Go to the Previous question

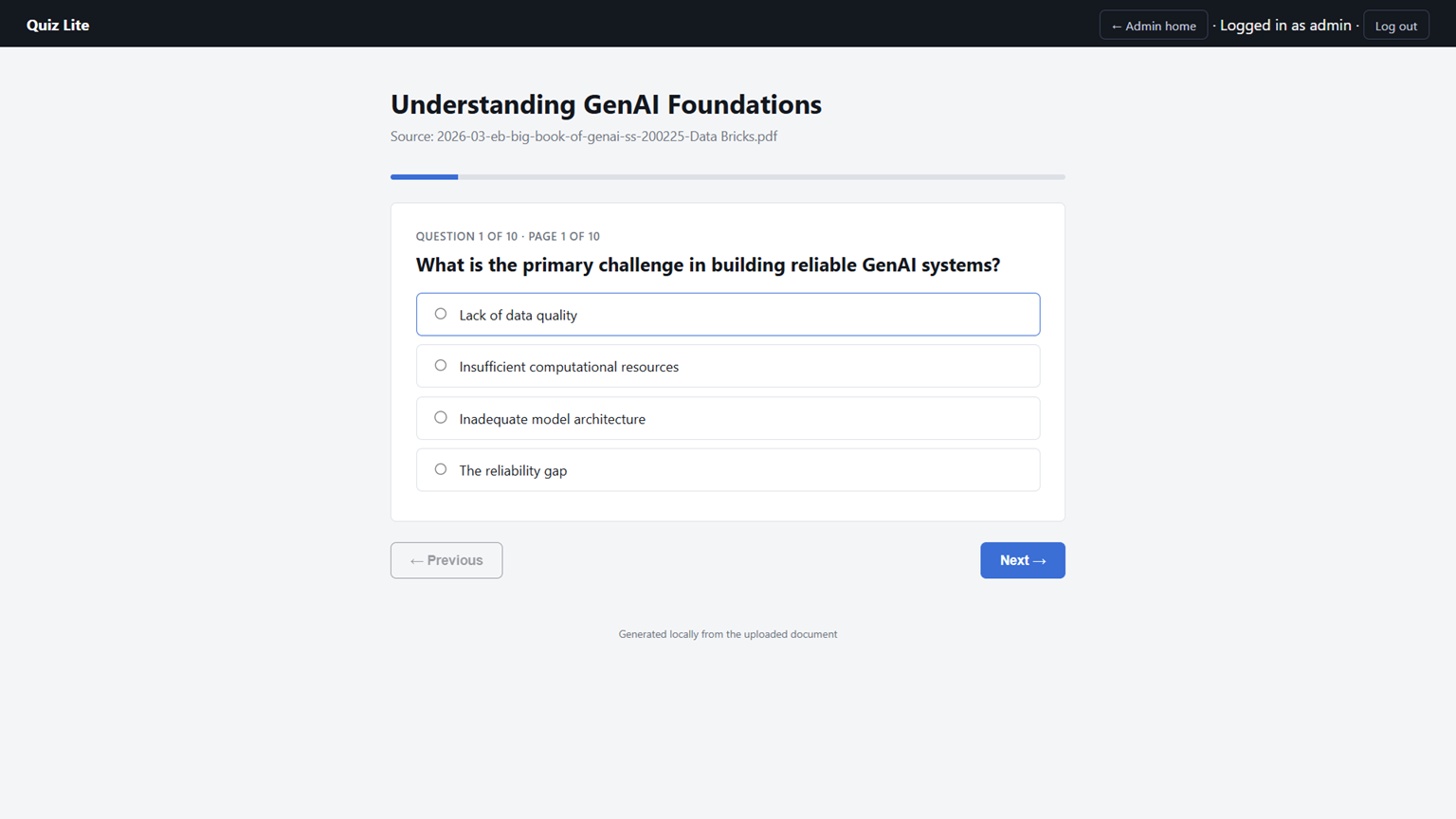coord(446,560)
